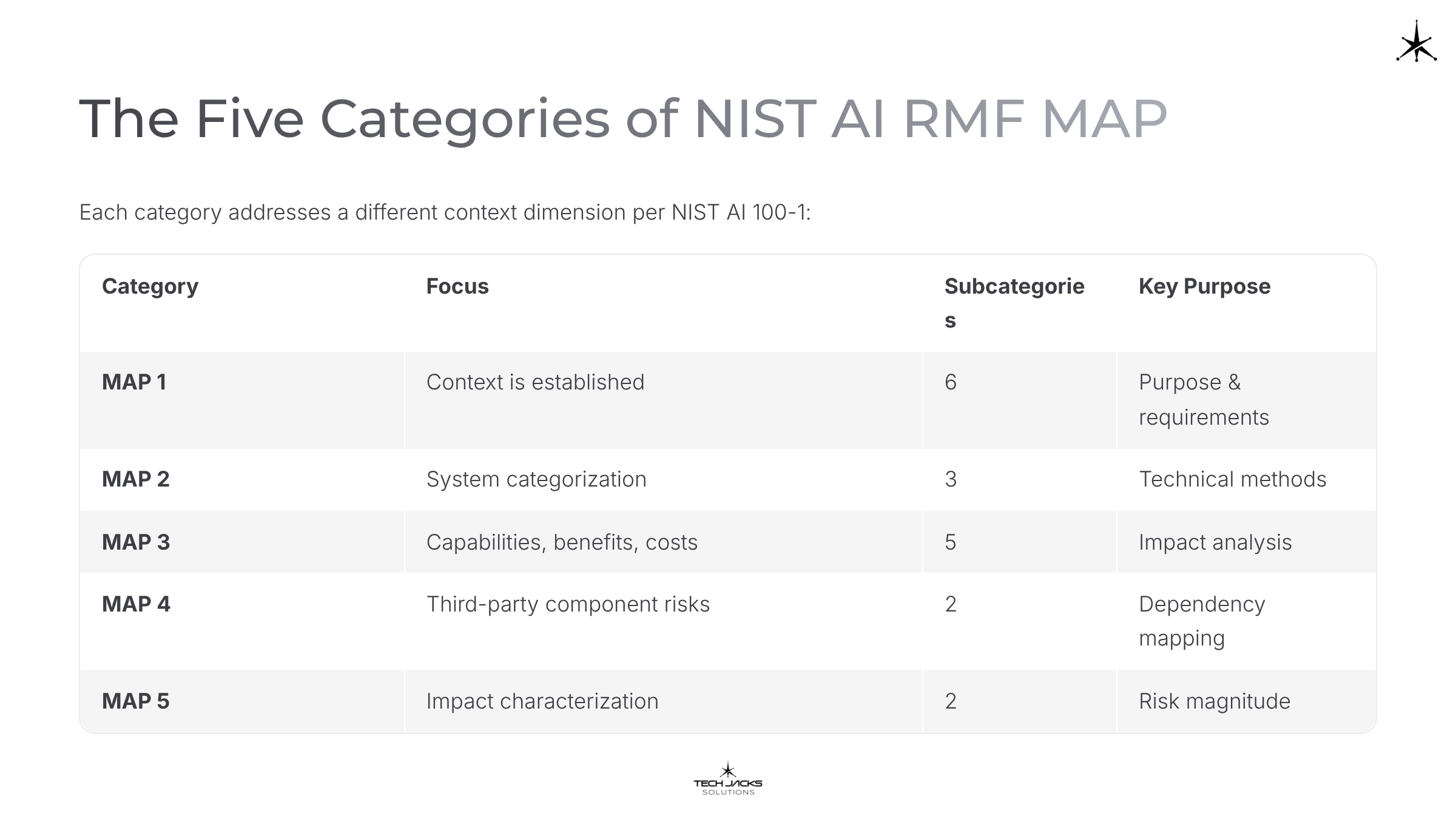
Task: Click the Key Purpose column header
Action: point(1204,286)
